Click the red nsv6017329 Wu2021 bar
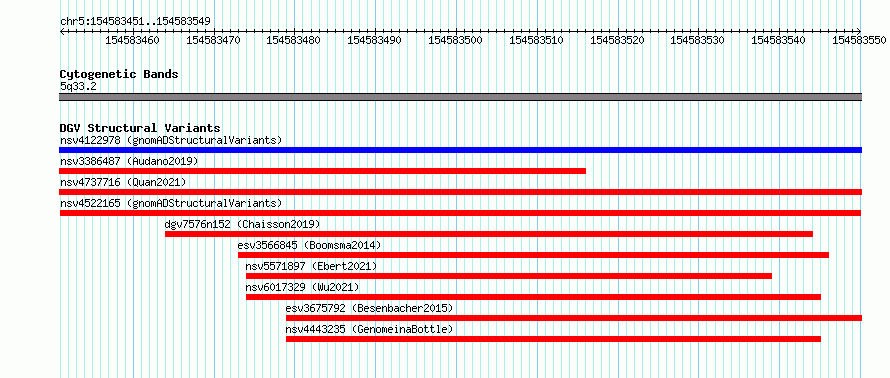This screenshot has height=378, width=890. click(533, 297)
